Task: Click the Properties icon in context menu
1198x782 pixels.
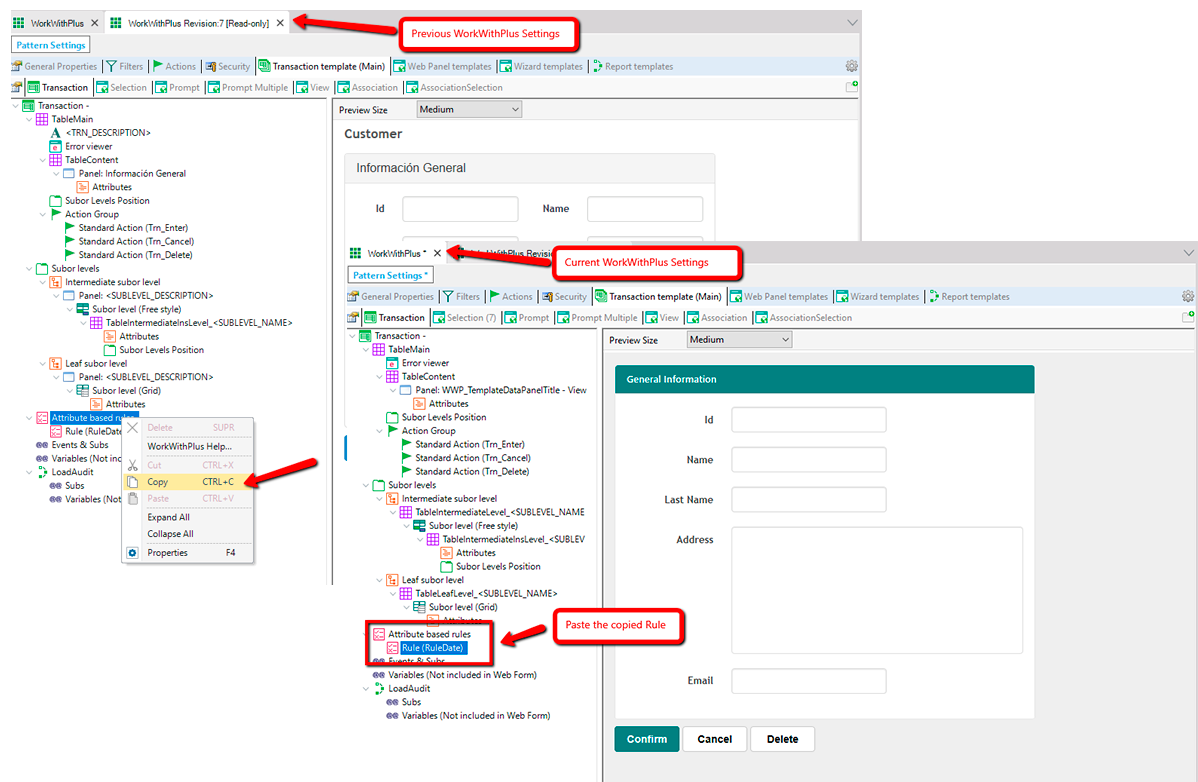Action: click(132, 553)
